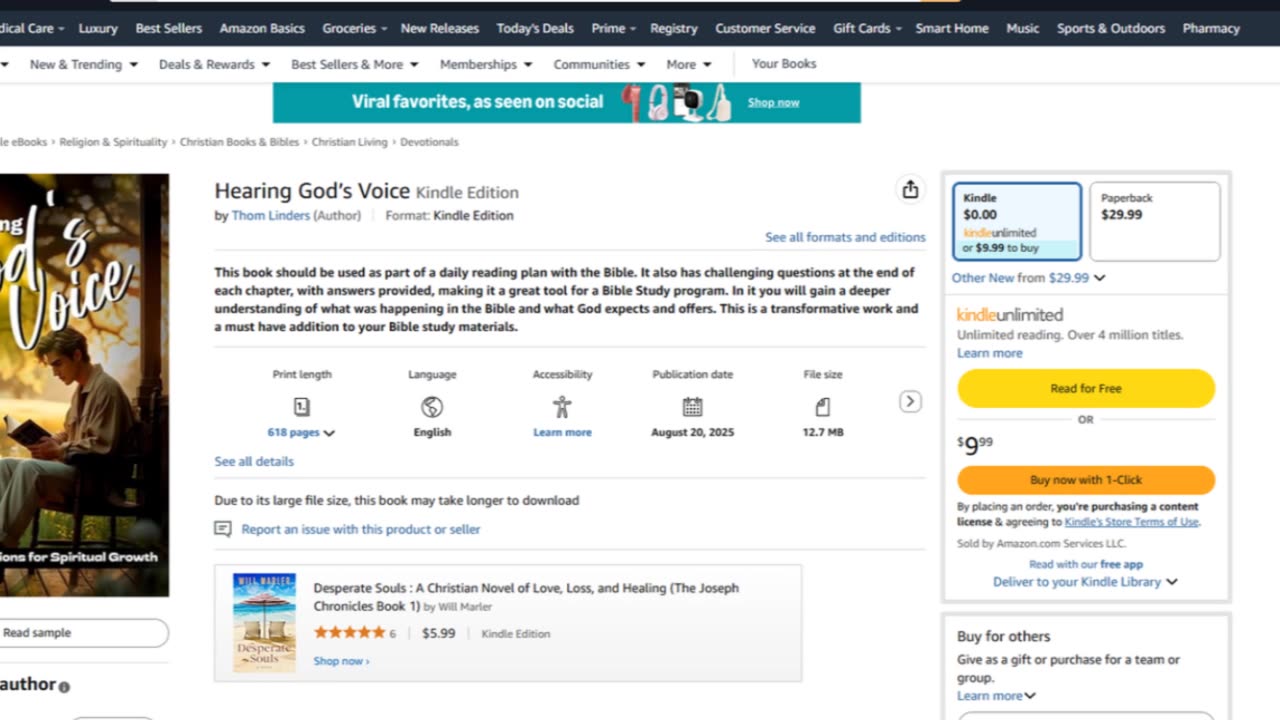Click the file size document icon
Screen dimensions: 1280x720
(x=822, y=407)
